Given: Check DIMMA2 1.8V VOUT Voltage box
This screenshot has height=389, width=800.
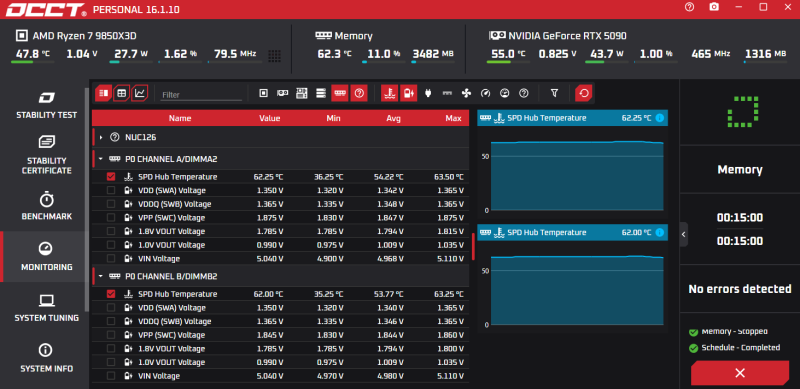Looking at the screenshot, I should click(111, 232).
